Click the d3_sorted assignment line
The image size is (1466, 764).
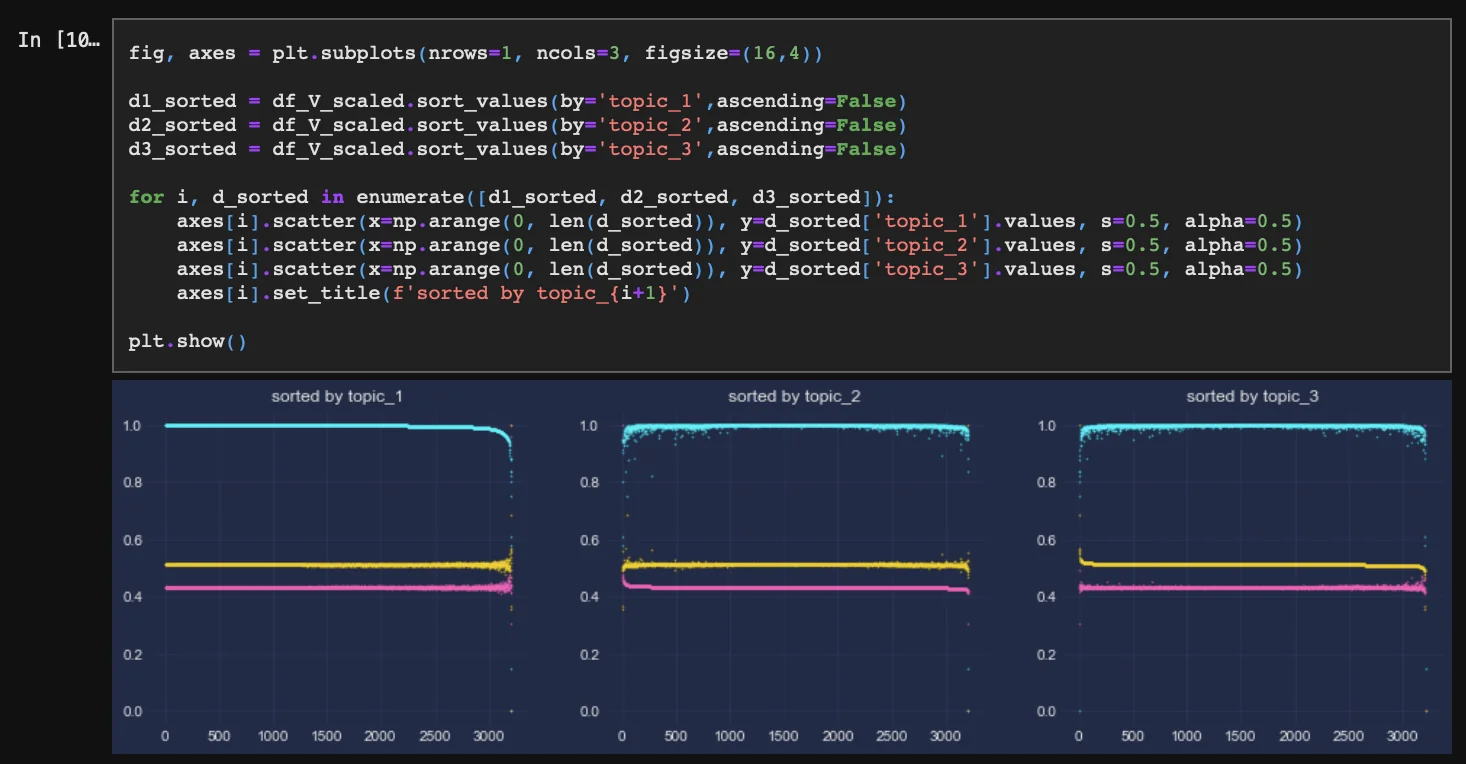tap(517, 149)
